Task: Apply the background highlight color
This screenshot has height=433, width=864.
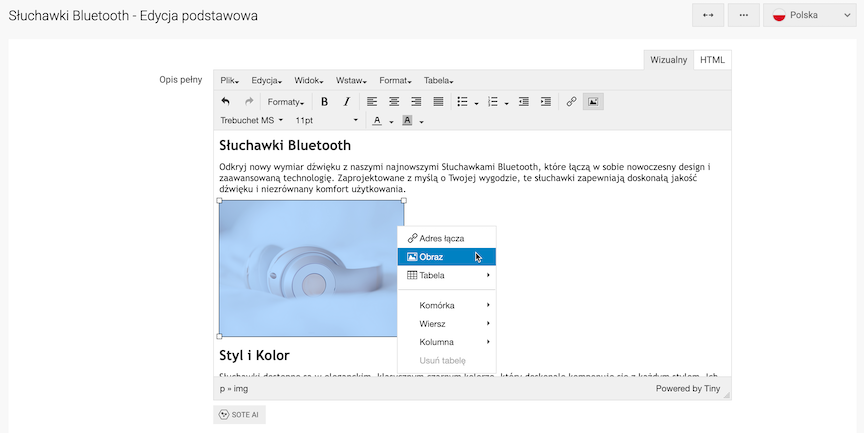Action: 407,121
